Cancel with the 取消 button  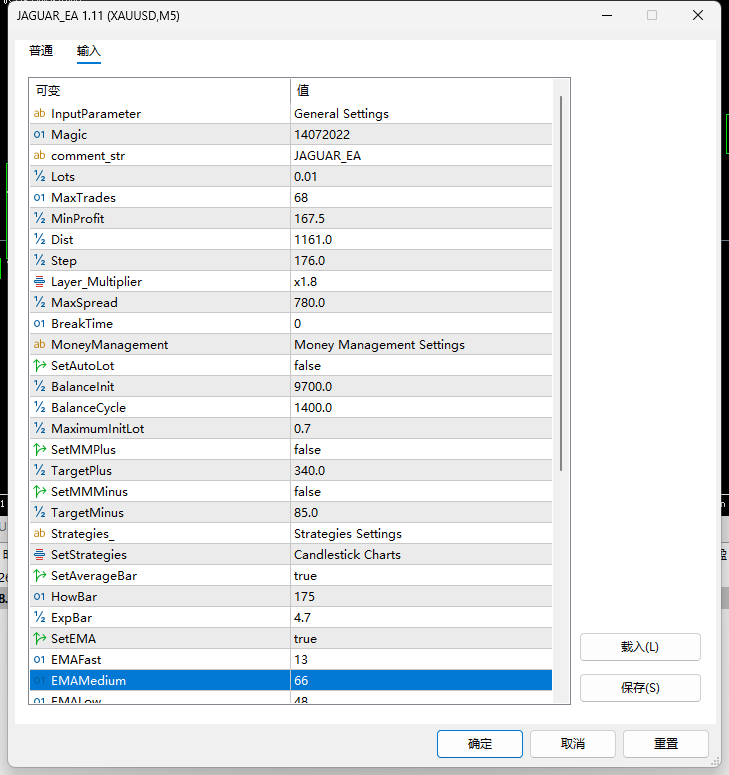pos(573,744)
